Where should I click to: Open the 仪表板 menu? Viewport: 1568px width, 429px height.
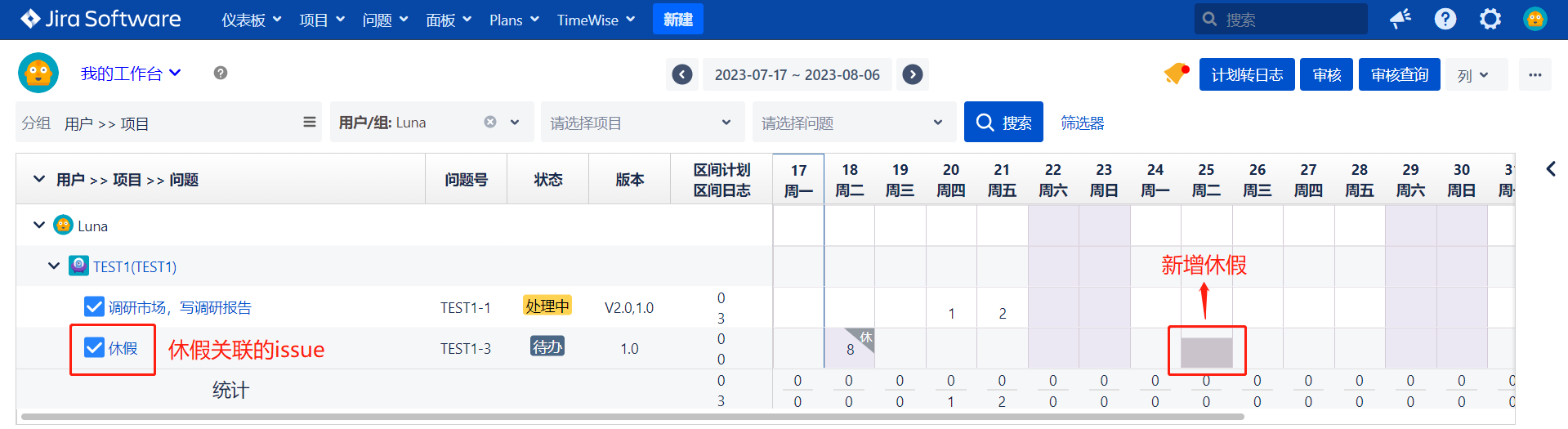coord(251,20)
